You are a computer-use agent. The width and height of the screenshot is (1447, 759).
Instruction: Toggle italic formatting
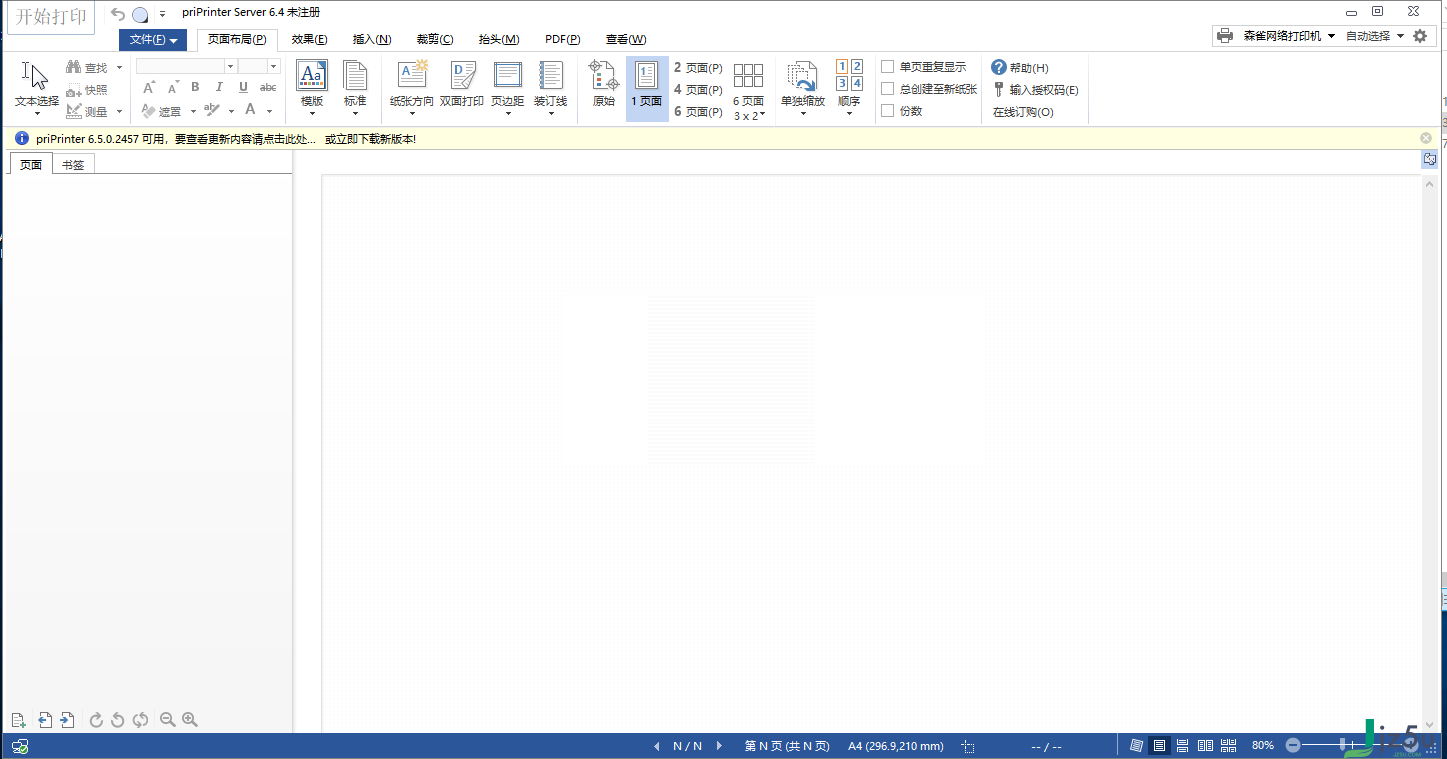pyautogui.click(x=219, y=88)
